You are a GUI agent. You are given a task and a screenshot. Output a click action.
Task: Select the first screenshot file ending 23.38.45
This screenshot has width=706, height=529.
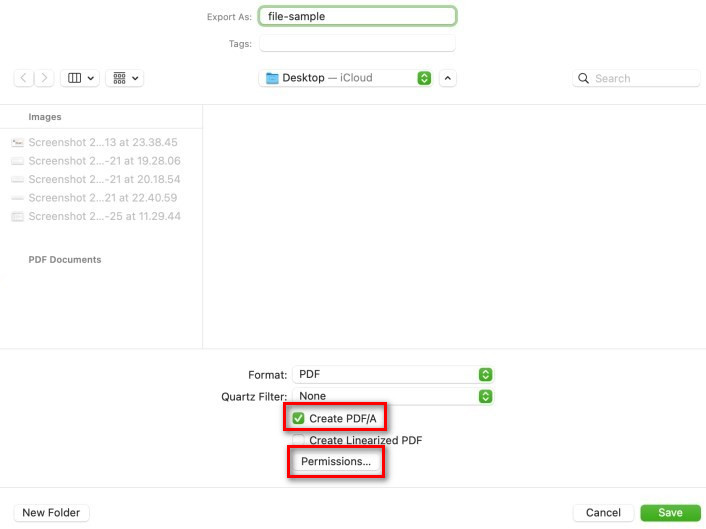click(102, 143)
